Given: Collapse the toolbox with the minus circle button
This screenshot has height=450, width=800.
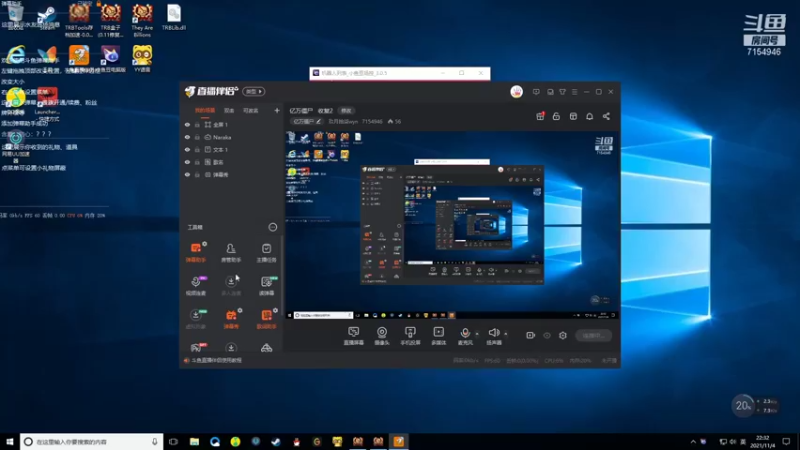Looking at the screenshot, I should click(x=273, y=227).
